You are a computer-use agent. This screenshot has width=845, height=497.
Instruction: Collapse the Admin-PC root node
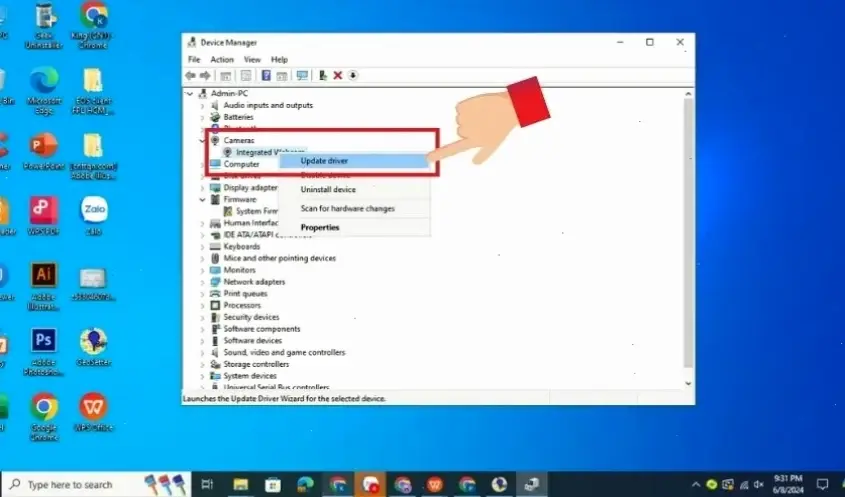click(x=190, y=94)
